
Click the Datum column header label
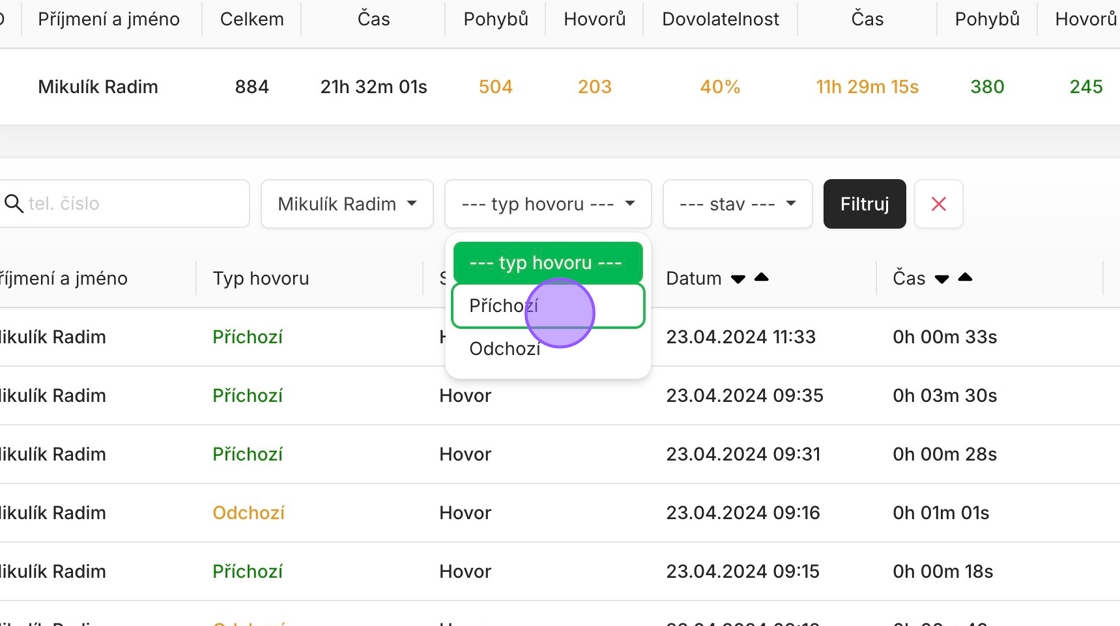(694, 278)
